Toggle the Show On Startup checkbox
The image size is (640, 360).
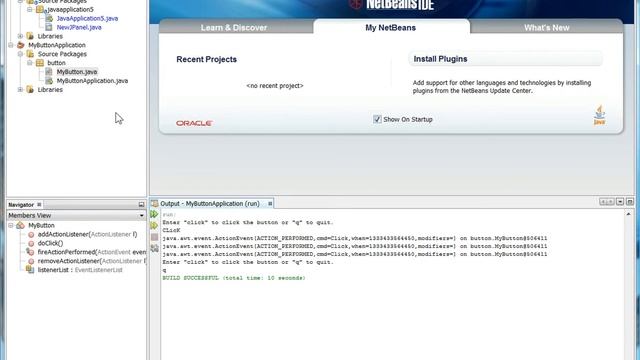pos(377,119)
